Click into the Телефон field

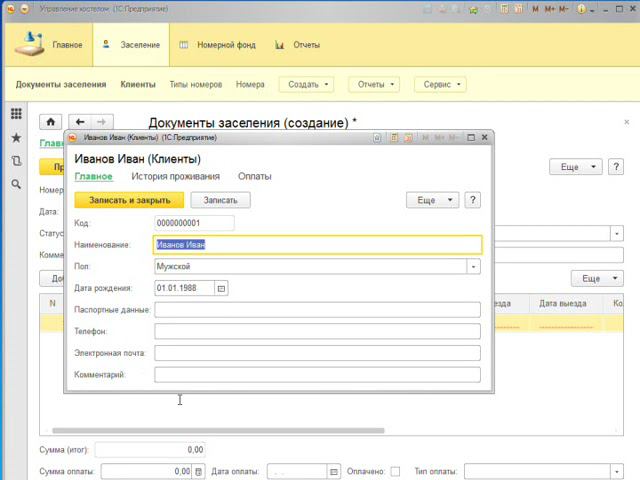[x=318, y=331]
